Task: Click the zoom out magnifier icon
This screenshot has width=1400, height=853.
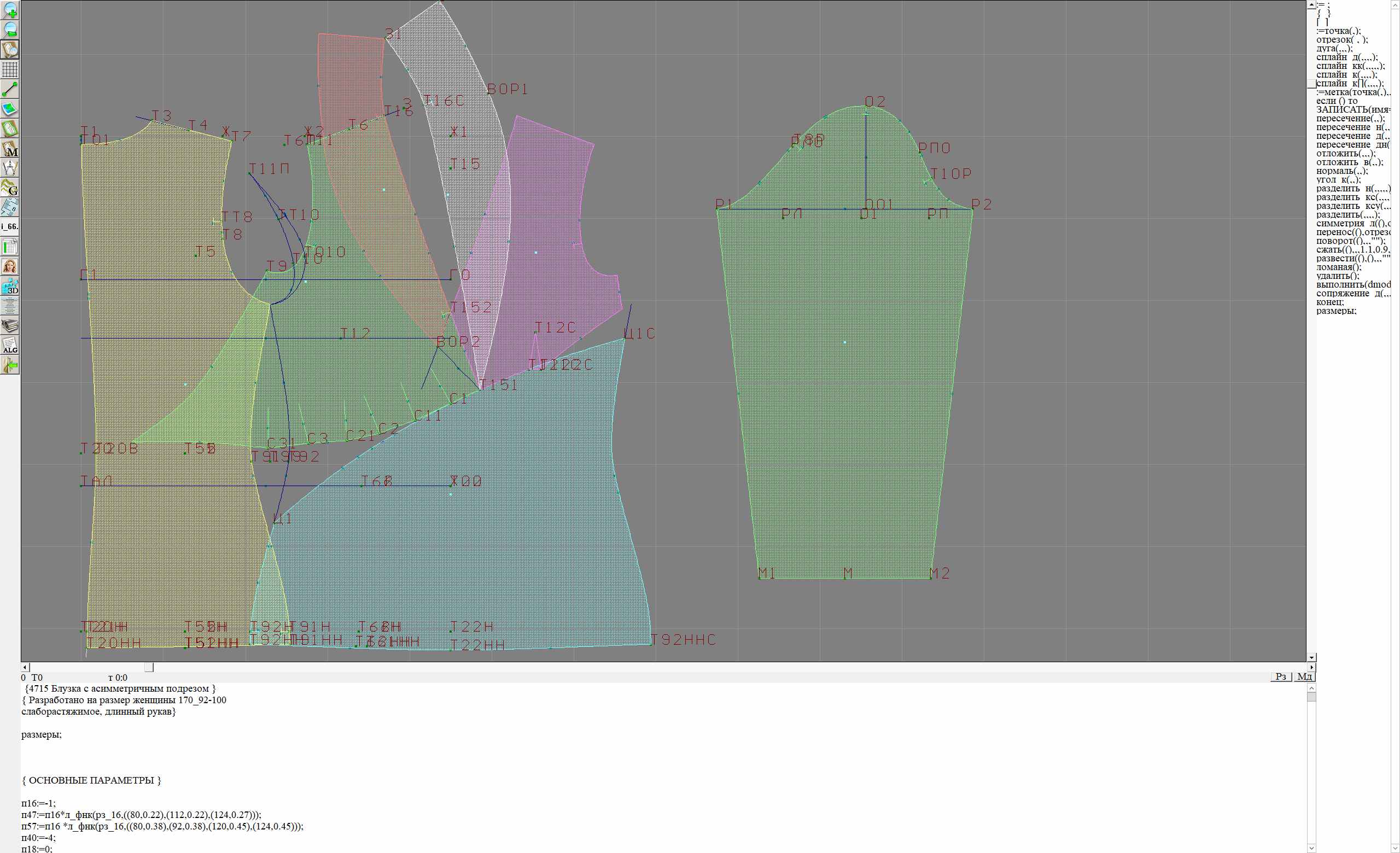Action: [x=10, y=30]
